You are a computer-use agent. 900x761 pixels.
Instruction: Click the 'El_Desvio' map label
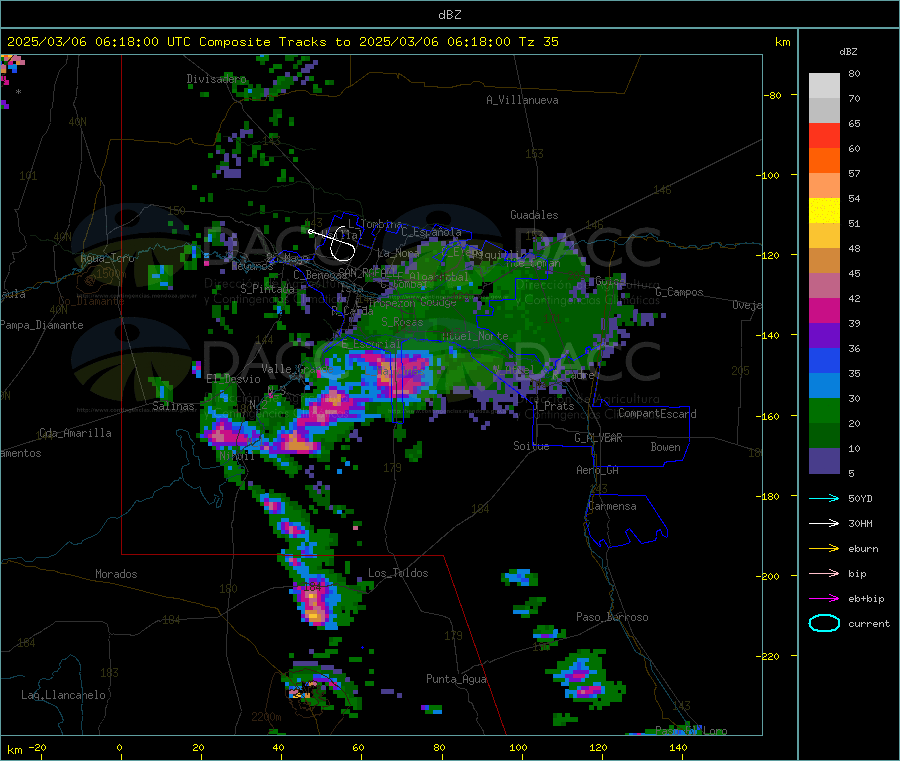tap(234, 379)
